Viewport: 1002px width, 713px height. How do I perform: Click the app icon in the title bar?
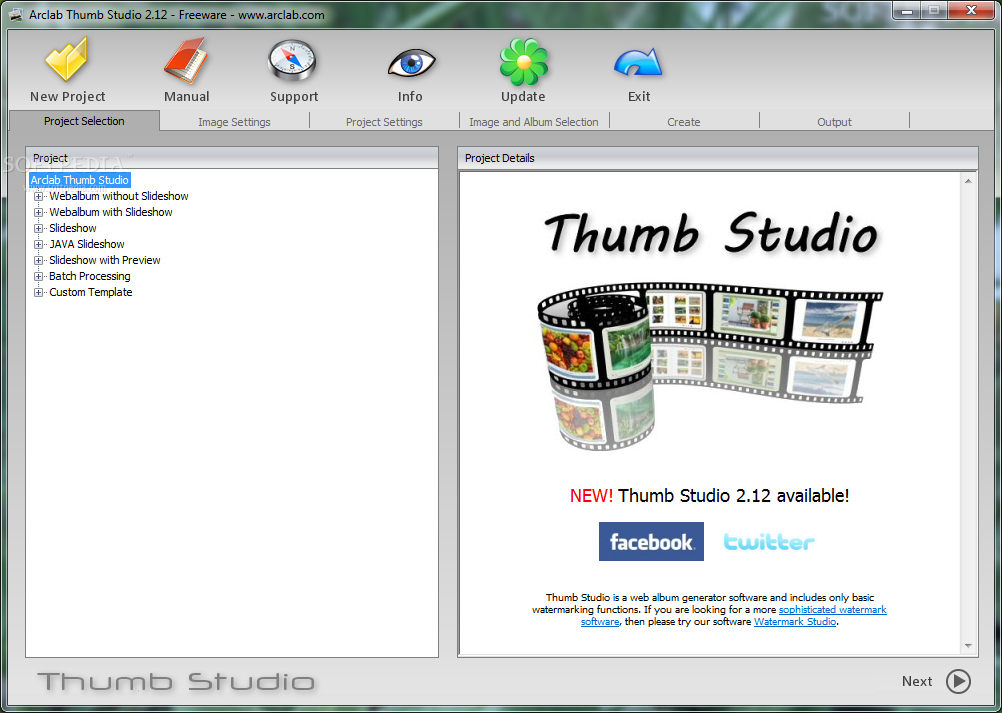pos(17,15)
